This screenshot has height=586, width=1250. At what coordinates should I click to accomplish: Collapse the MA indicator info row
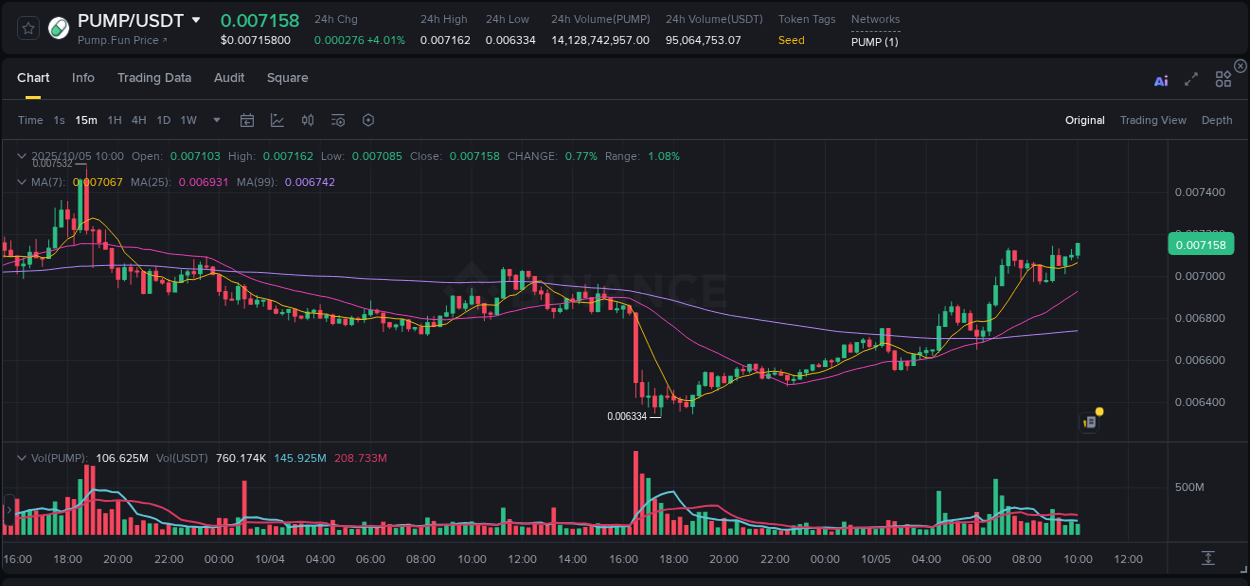click(x=21, y=182)
